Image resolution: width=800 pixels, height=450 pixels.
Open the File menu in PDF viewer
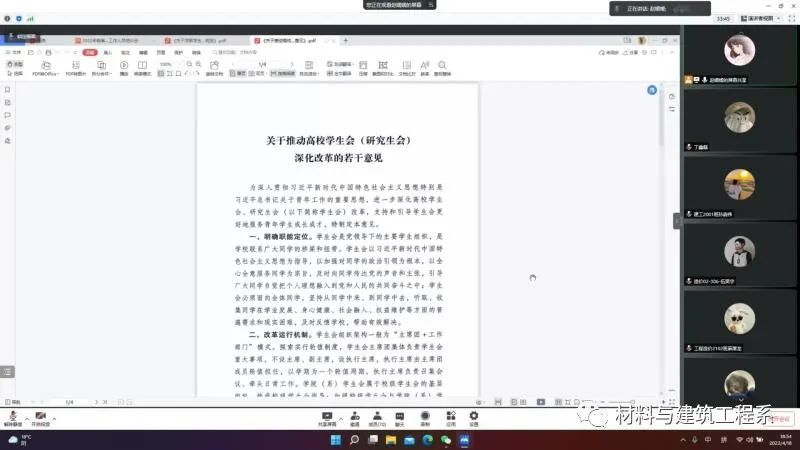[14, 53]
